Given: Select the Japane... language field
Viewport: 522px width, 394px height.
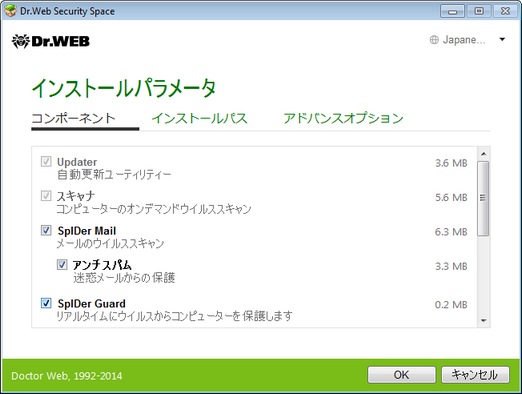Looking at the screenshot, I should pos(468,40).
